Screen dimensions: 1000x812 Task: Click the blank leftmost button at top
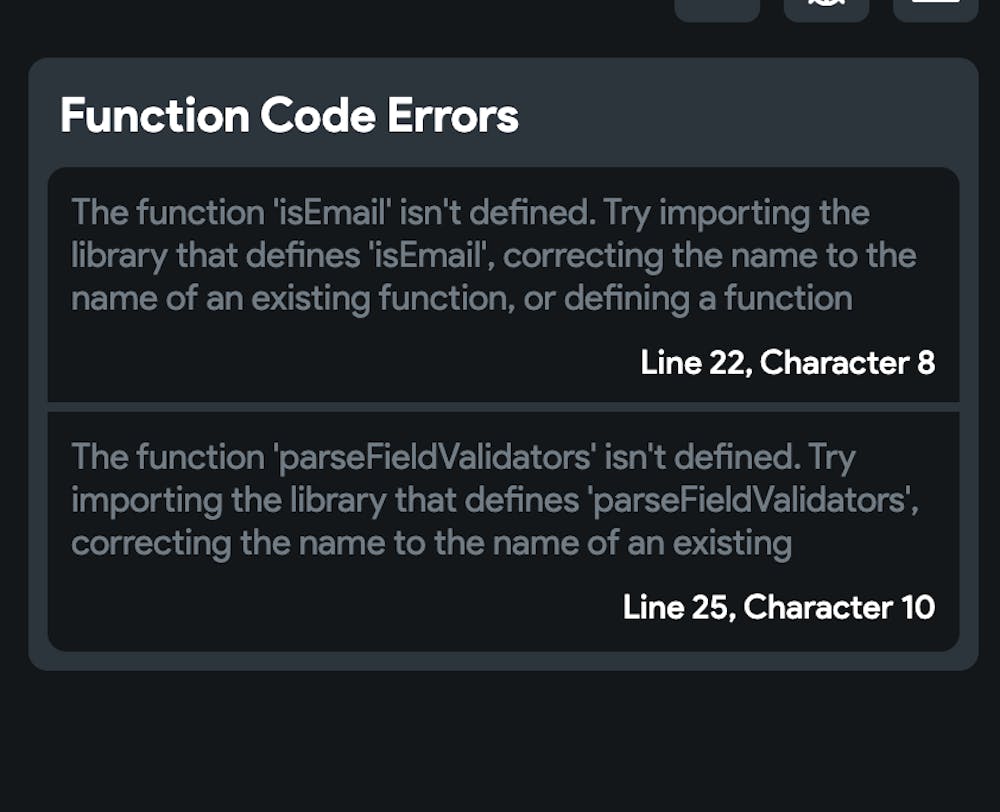717,8
